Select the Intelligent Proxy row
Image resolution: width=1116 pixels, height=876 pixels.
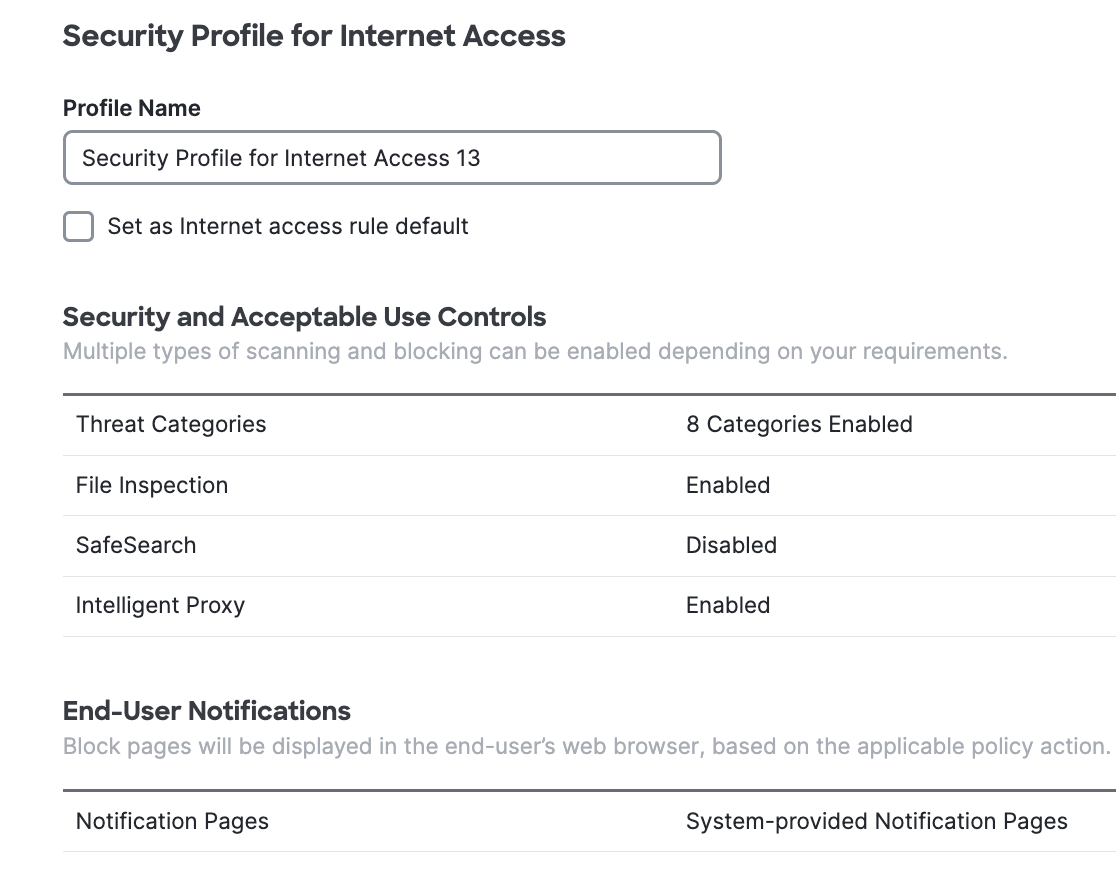(589, 606)
